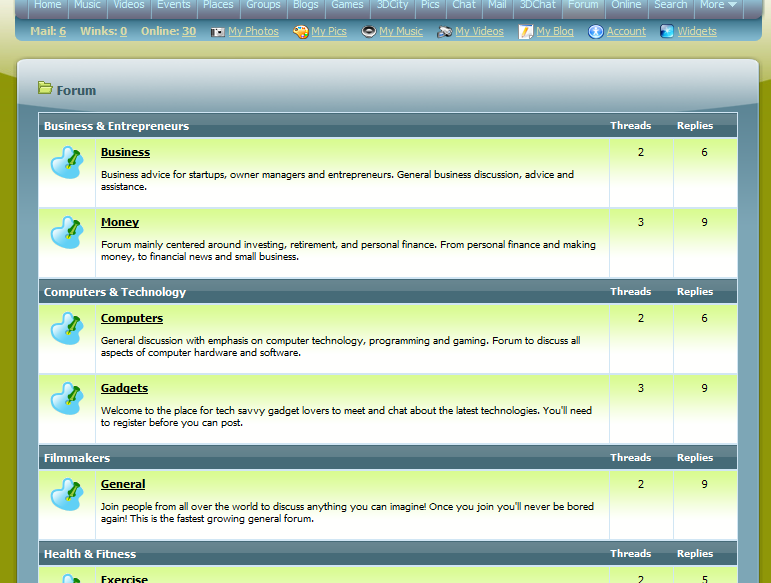Image resolution: width=771 pixels, height=583 pixels.
Task: Open the Chat navigation tab
Action: (x=464, y=5)
